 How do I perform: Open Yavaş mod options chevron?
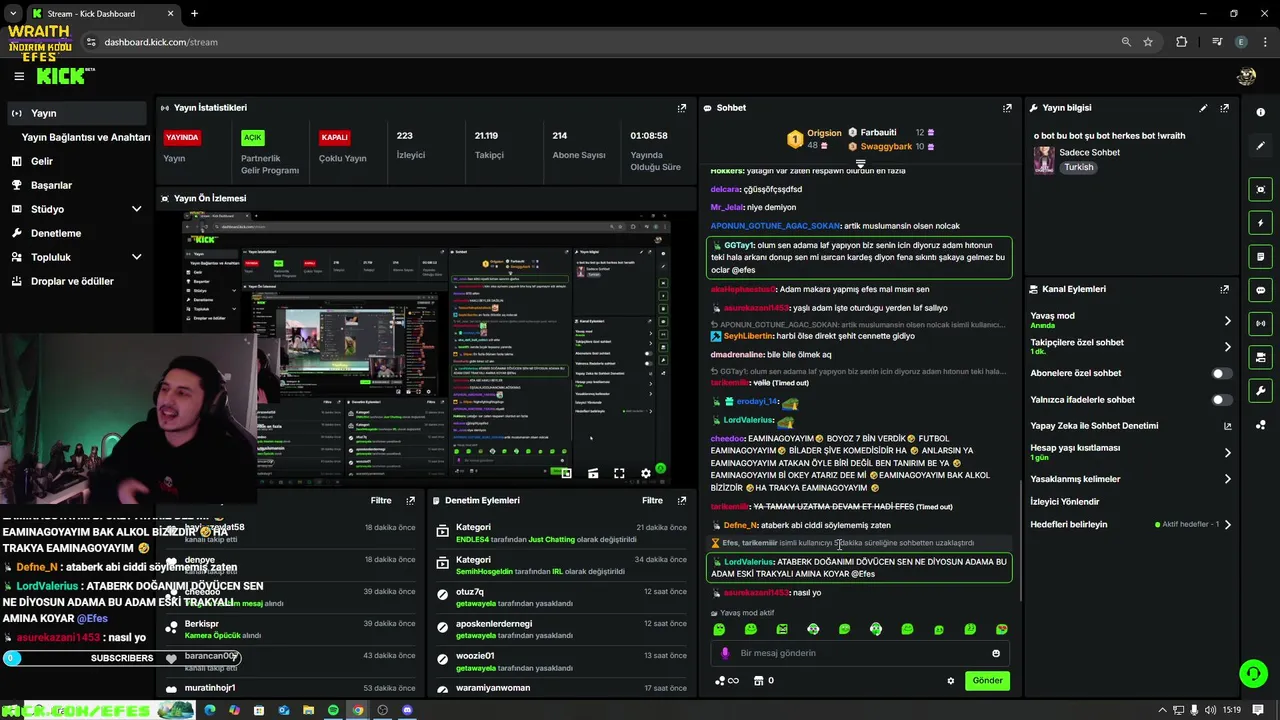pos(1227,321)
